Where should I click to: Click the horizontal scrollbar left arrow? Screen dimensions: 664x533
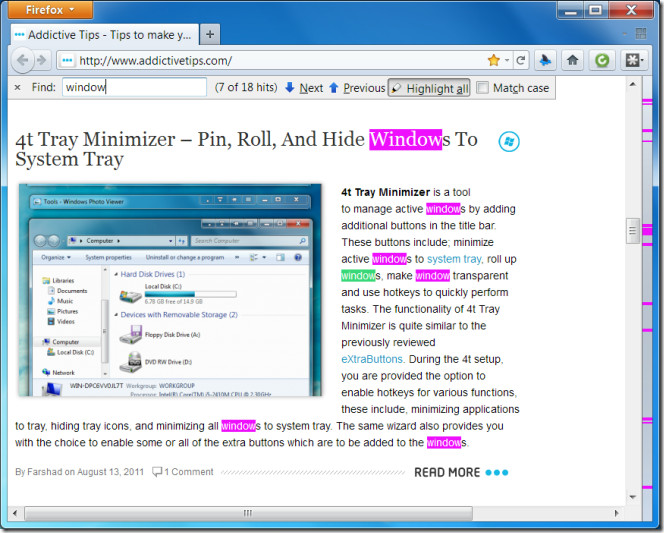[15, 513]
